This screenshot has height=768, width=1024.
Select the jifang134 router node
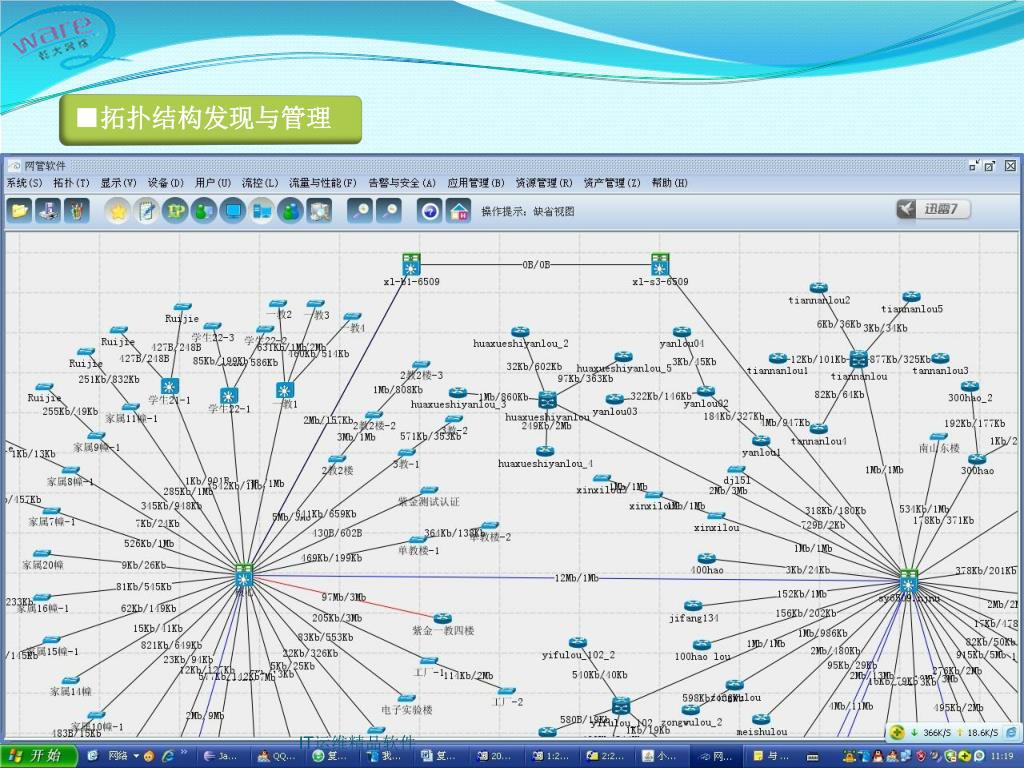[693, 605]
